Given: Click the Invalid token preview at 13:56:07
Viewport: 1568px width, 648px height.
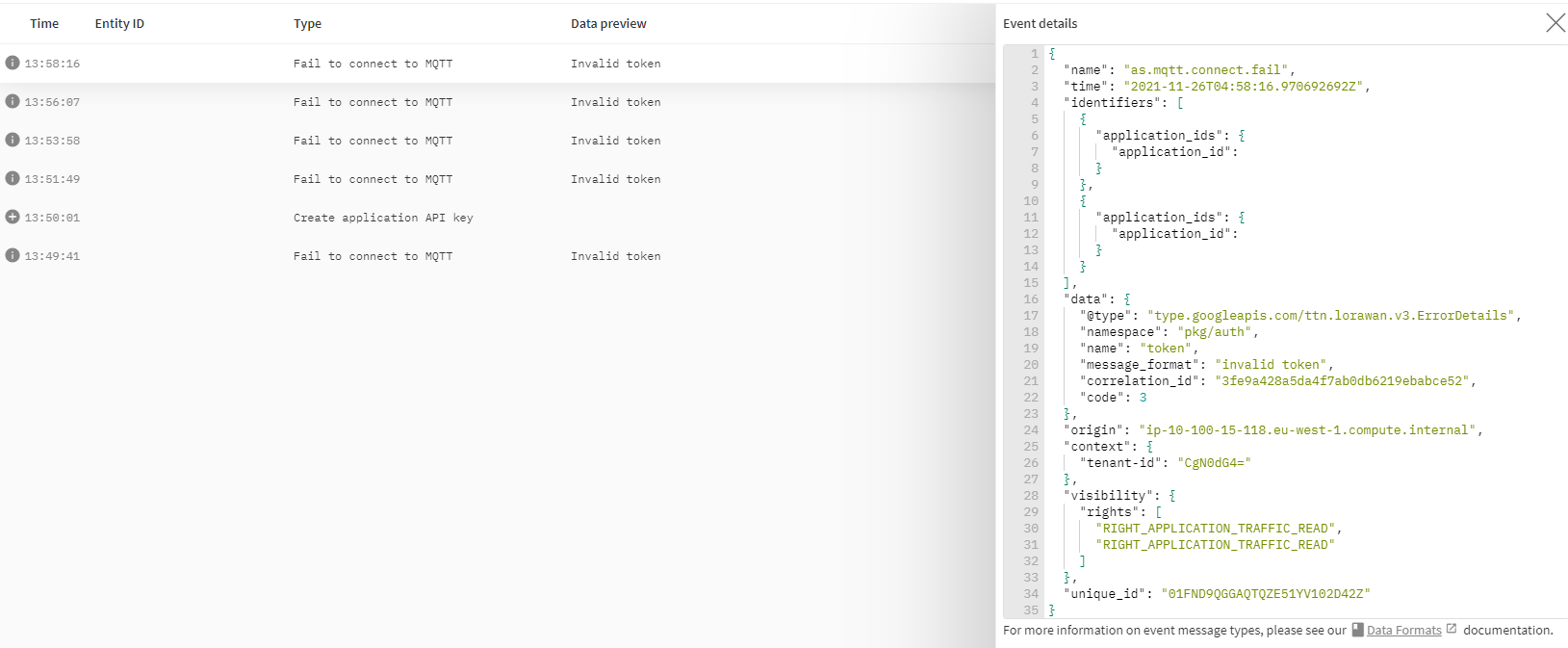Looking at the screenshot, I should 615,102.
